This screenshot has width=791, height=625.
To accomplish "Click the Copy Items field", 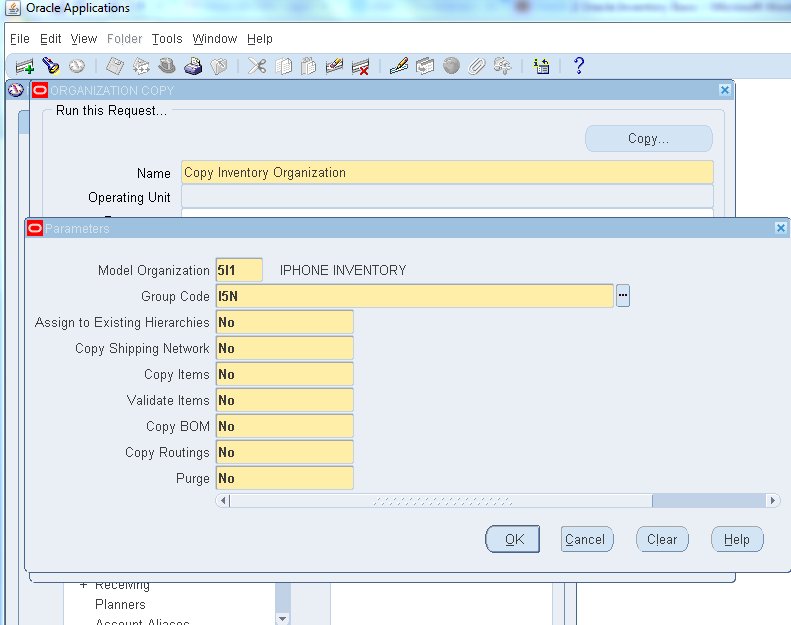I will tap(285, 374).
